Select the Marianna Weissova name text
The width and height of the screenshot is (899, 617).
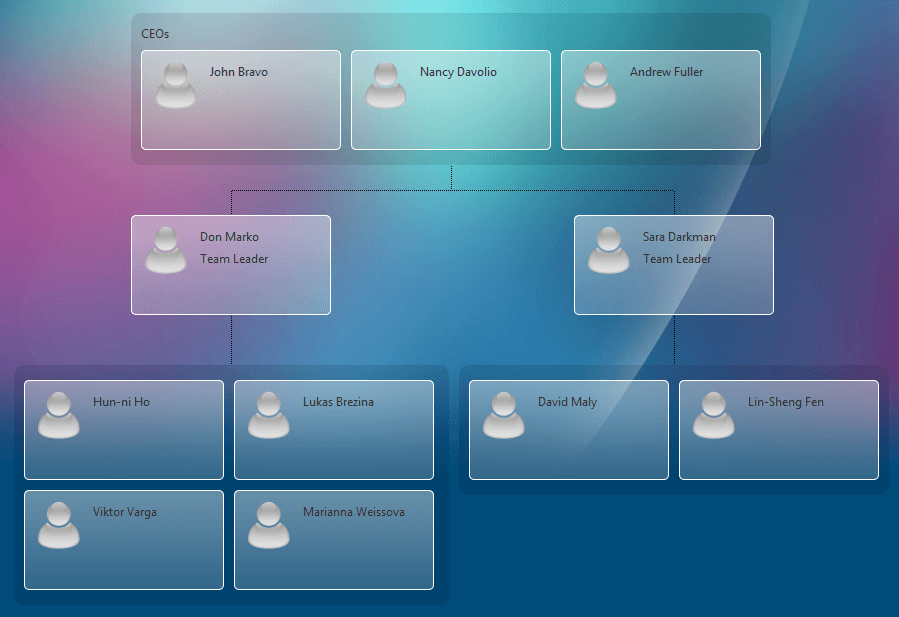click(354, 512)
